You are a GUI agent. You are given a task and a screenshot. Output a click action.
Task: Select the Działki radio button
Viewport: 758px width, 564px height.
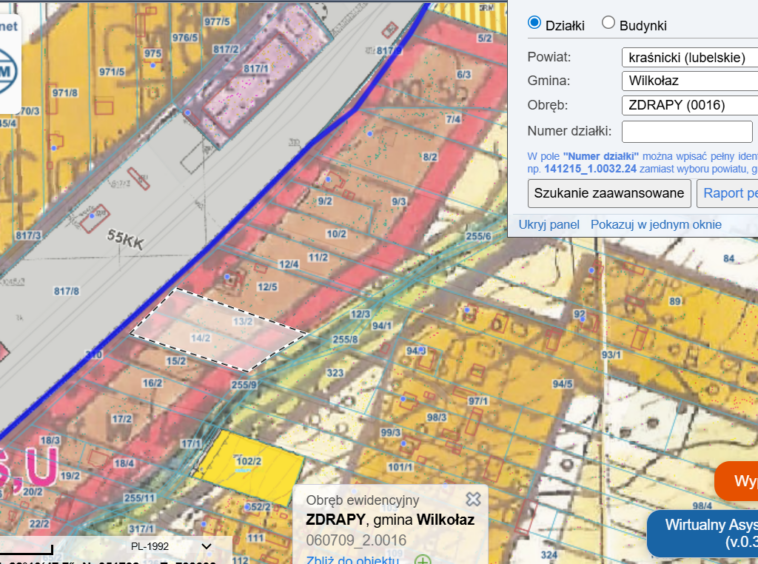pos(534,24)
